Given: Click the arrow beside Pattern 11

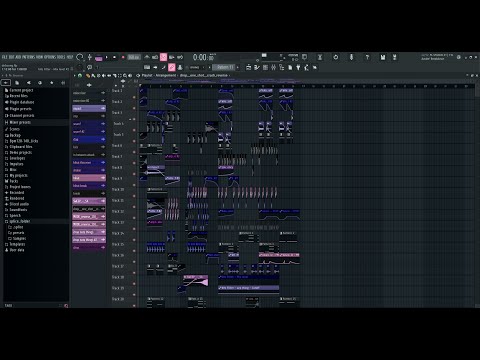Looking at the screenshot, I should [238, 67].
